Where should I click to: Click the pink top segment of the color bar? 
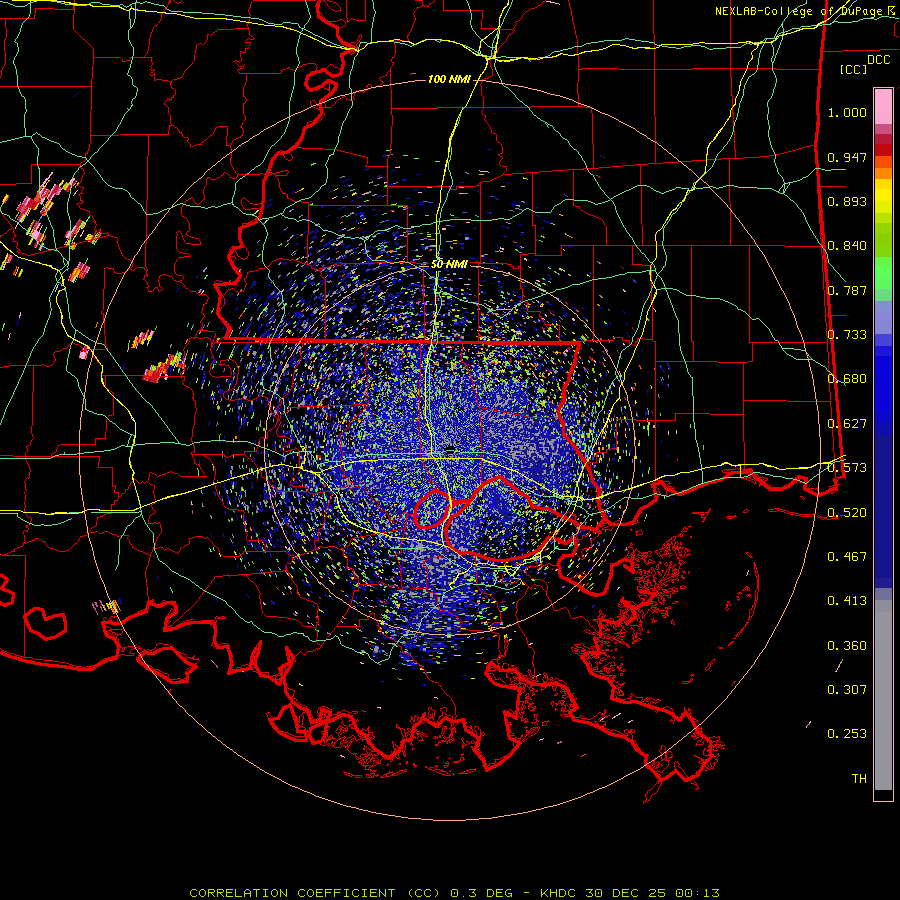click(x=883, y=107)
